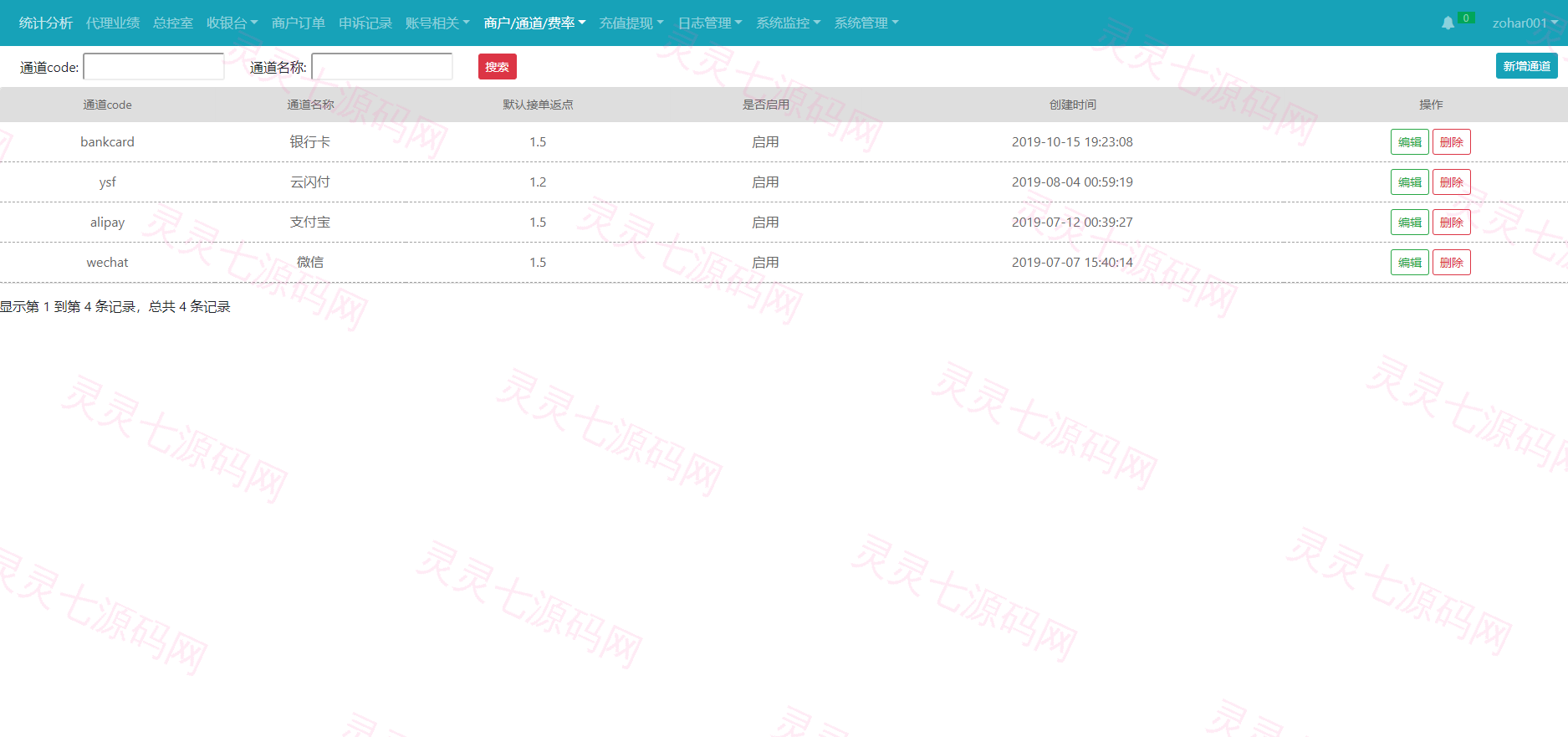Screen dimensions: 1568x737
Task: Expand the 系统监控 dropdown
Action: 789,23
